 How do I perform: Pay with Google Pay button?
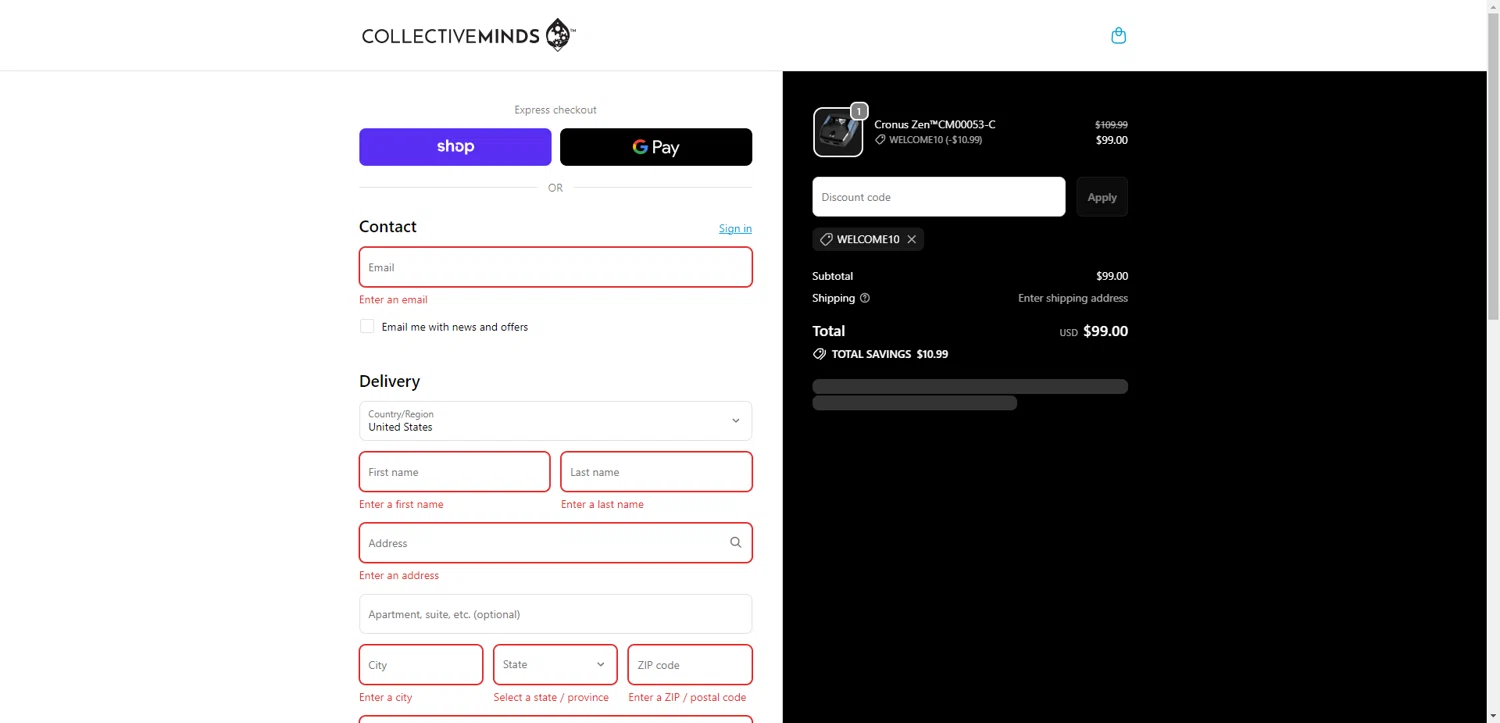(656, 147)
